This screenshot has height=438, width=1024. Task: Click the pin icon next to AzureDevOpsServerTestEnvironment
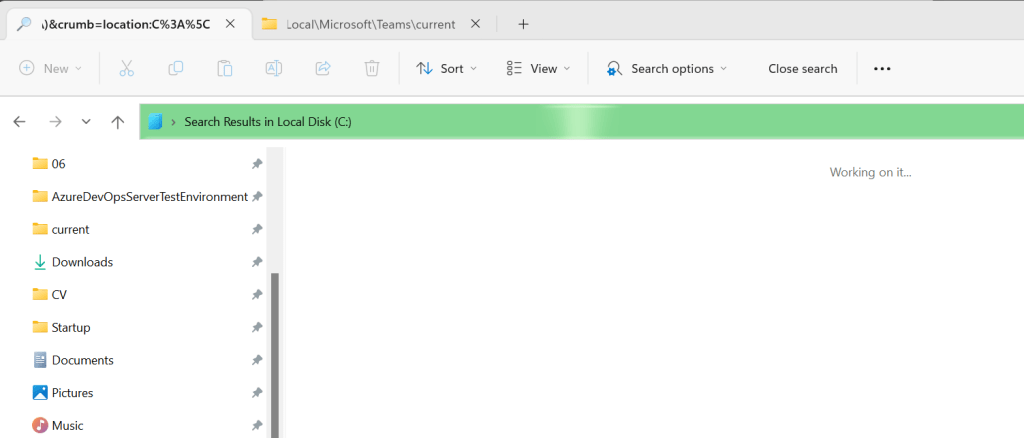point(257,196)
